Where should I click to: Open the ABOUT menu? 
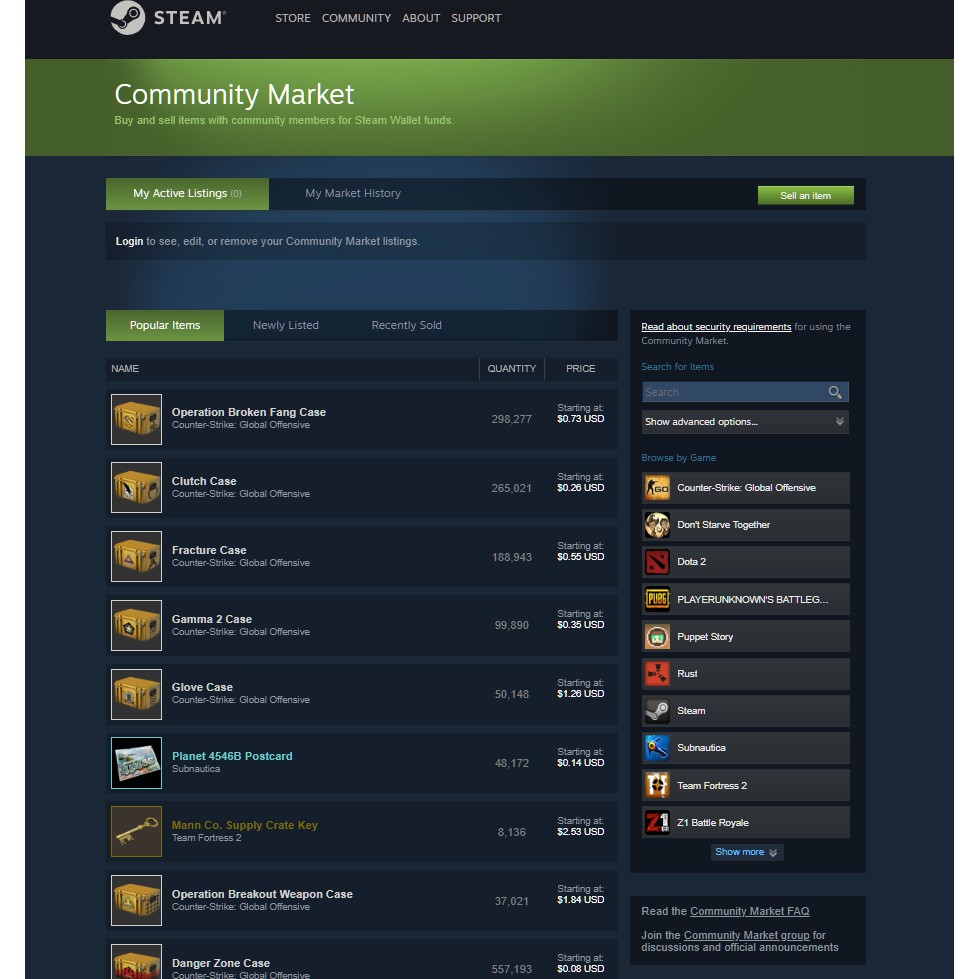421,18
